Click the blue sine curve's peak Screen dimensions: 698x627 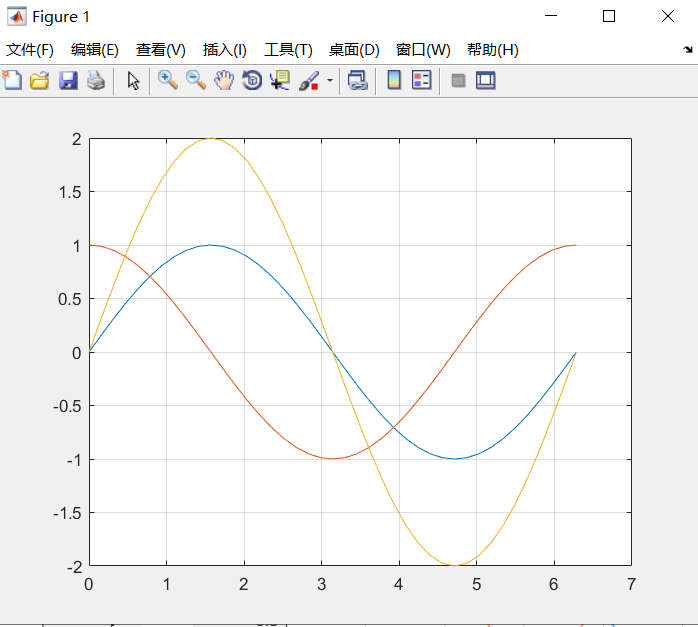click(211, 245)
